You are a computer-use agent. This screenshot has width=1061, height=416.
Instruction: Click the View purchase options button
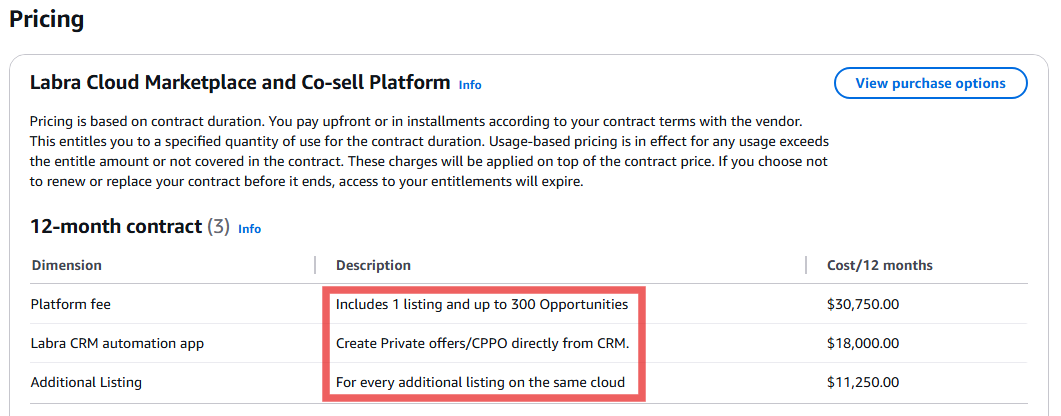click(x=930, y=83)
